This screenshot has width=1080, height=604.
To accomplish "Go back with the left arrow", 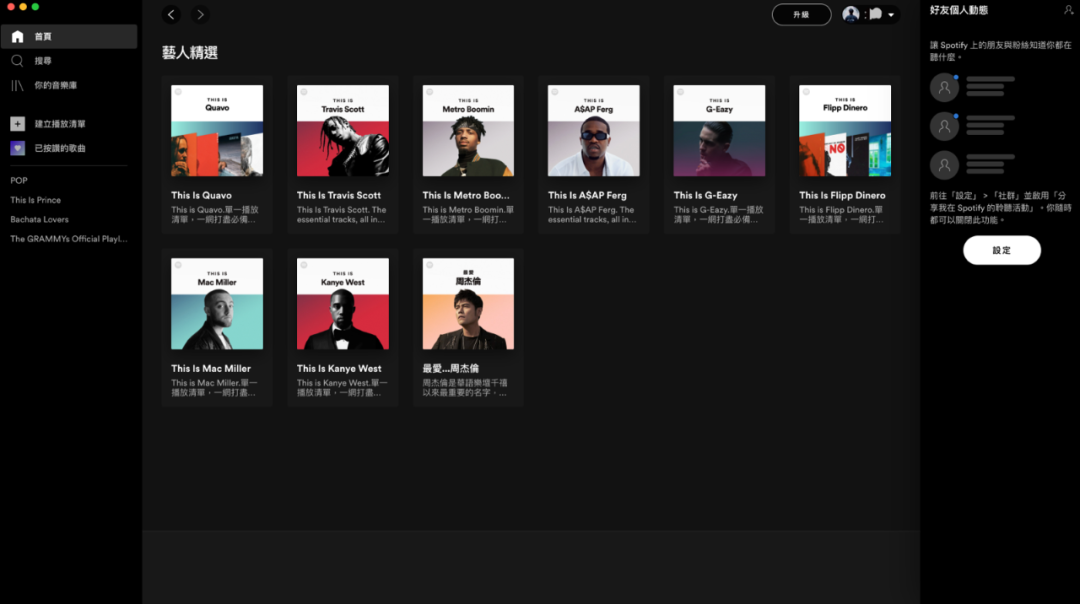I will [171, 14].
